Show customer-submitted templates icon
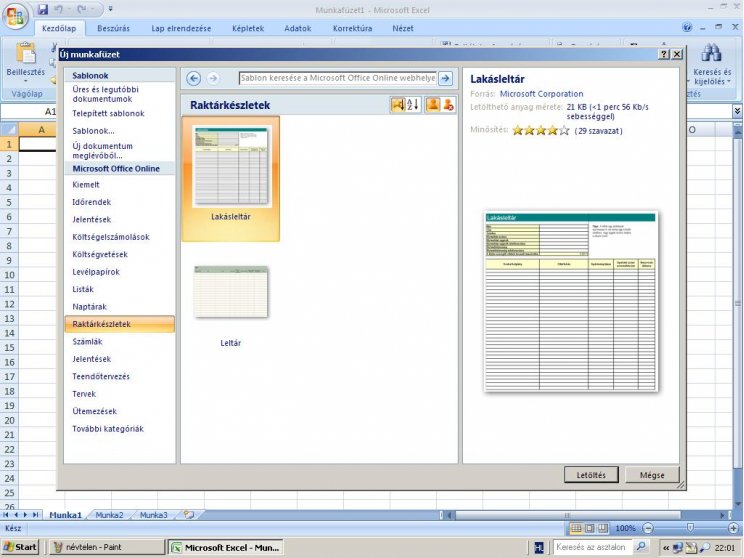 click(x=432, y=104)
